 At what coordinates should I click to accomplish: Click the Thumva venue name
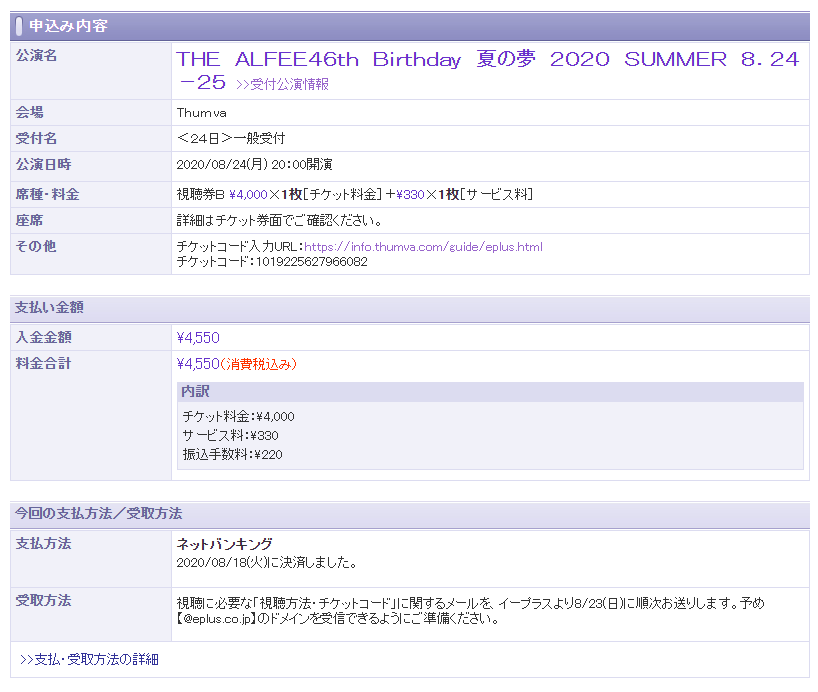(201, 113)
